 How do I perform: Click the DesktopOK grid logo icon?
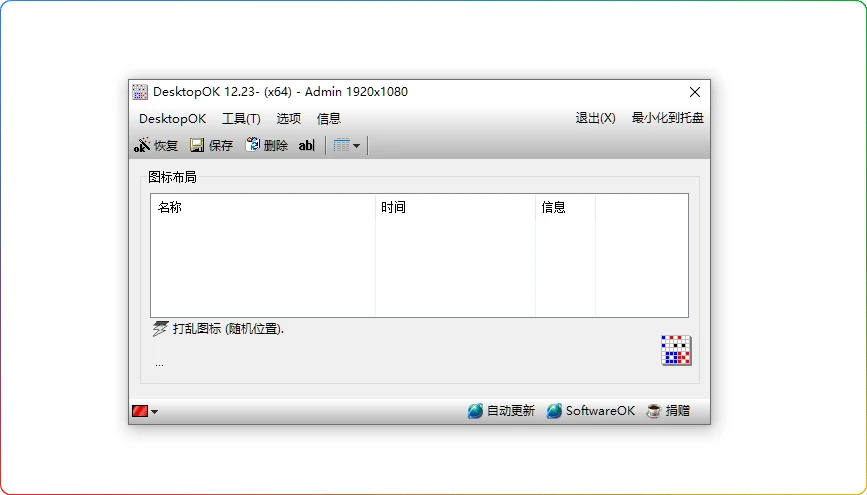(x=676, y=350)
